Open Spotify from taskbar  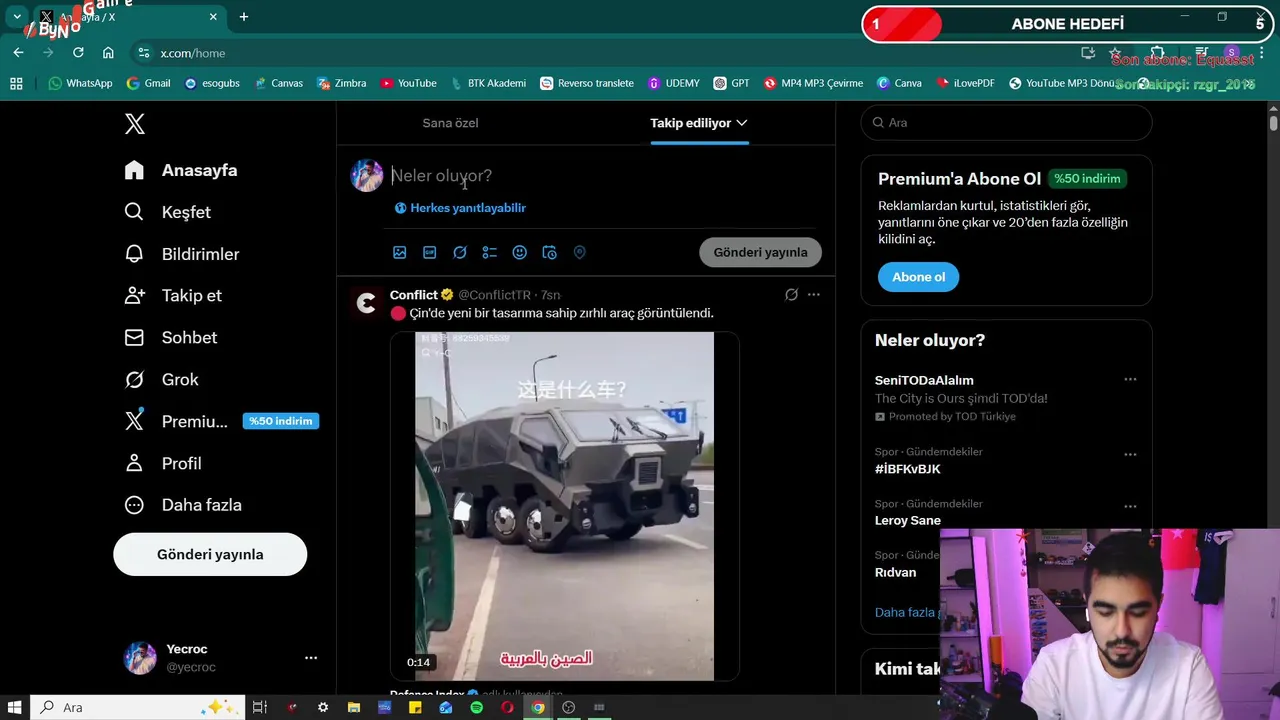[x=476, y=707]
